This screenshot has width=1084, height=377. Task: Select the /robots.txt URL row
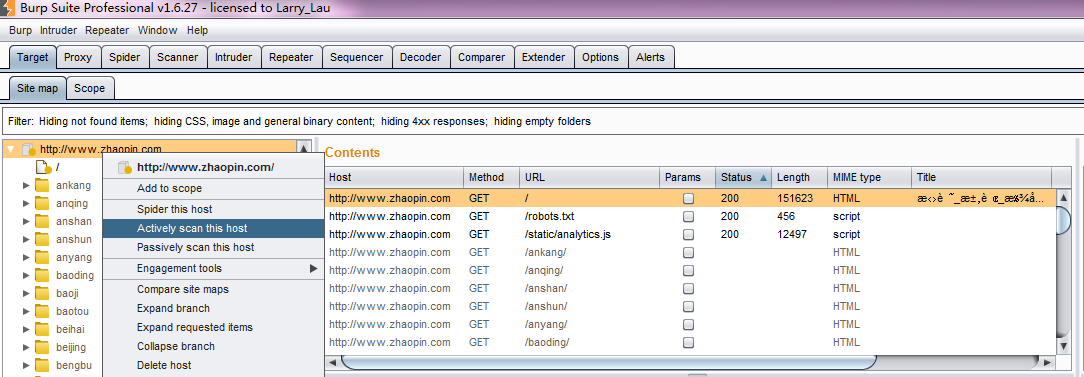pos(690,217)
